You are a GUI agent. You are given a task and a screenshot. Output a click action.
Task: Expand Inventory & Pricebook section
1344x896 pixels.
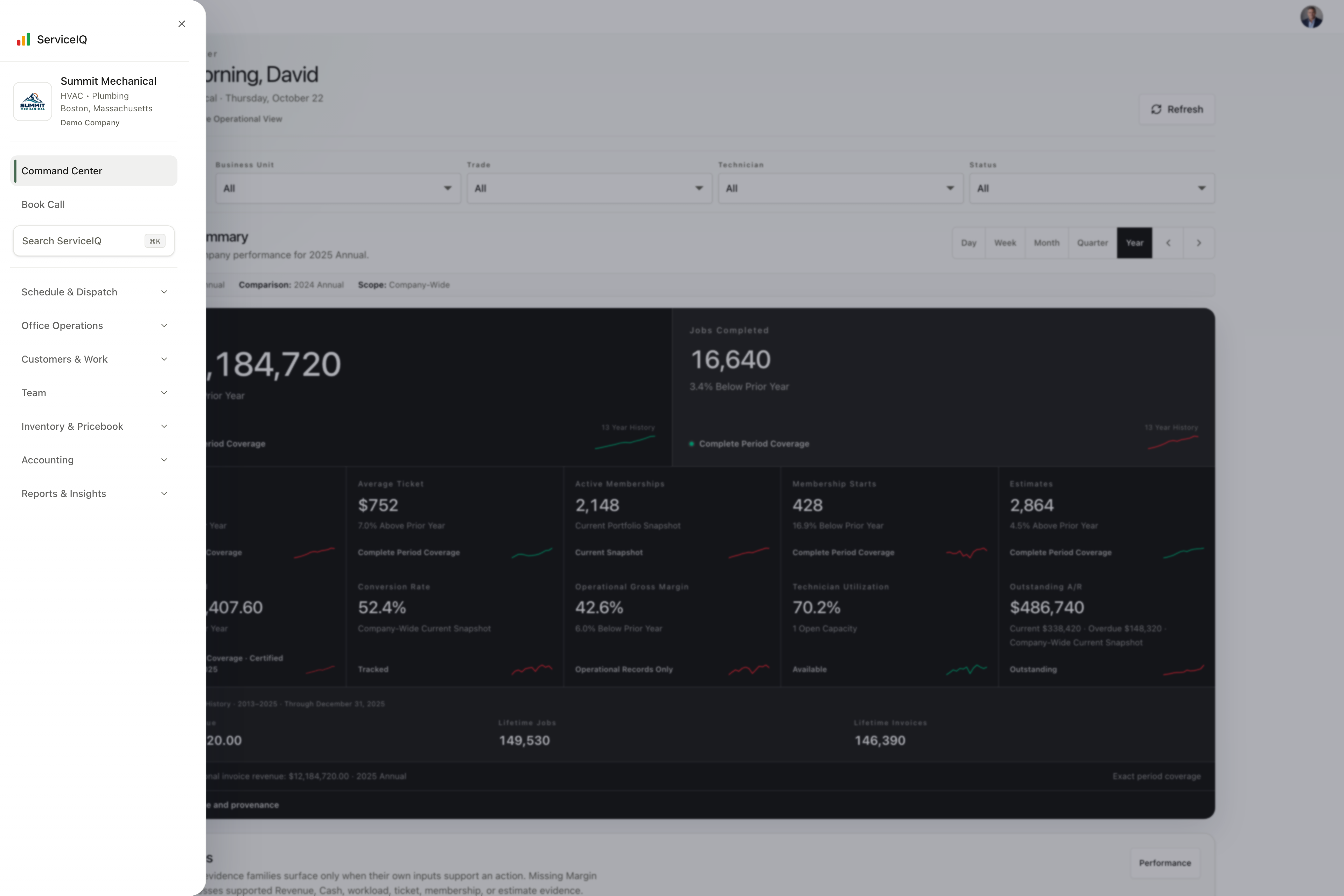94,426
